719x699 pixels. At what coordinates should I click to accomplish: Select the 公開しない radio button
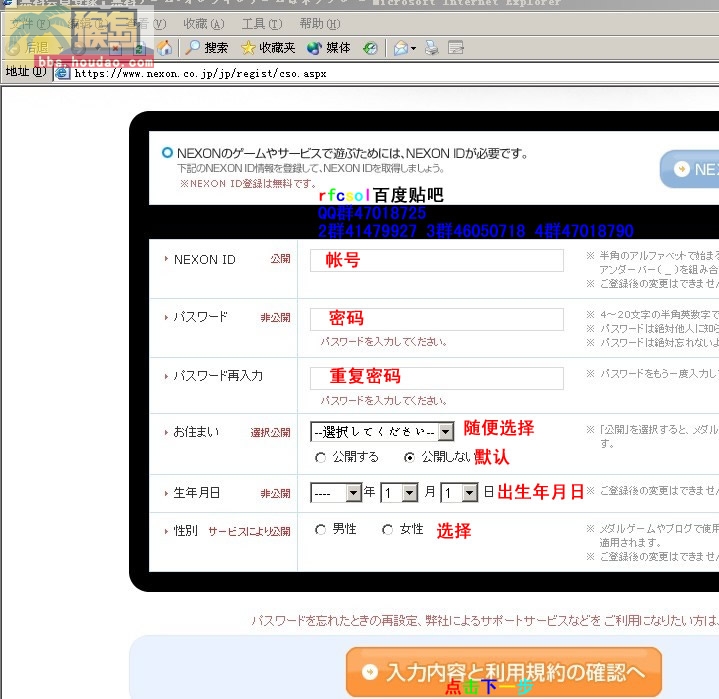point(409,457)
